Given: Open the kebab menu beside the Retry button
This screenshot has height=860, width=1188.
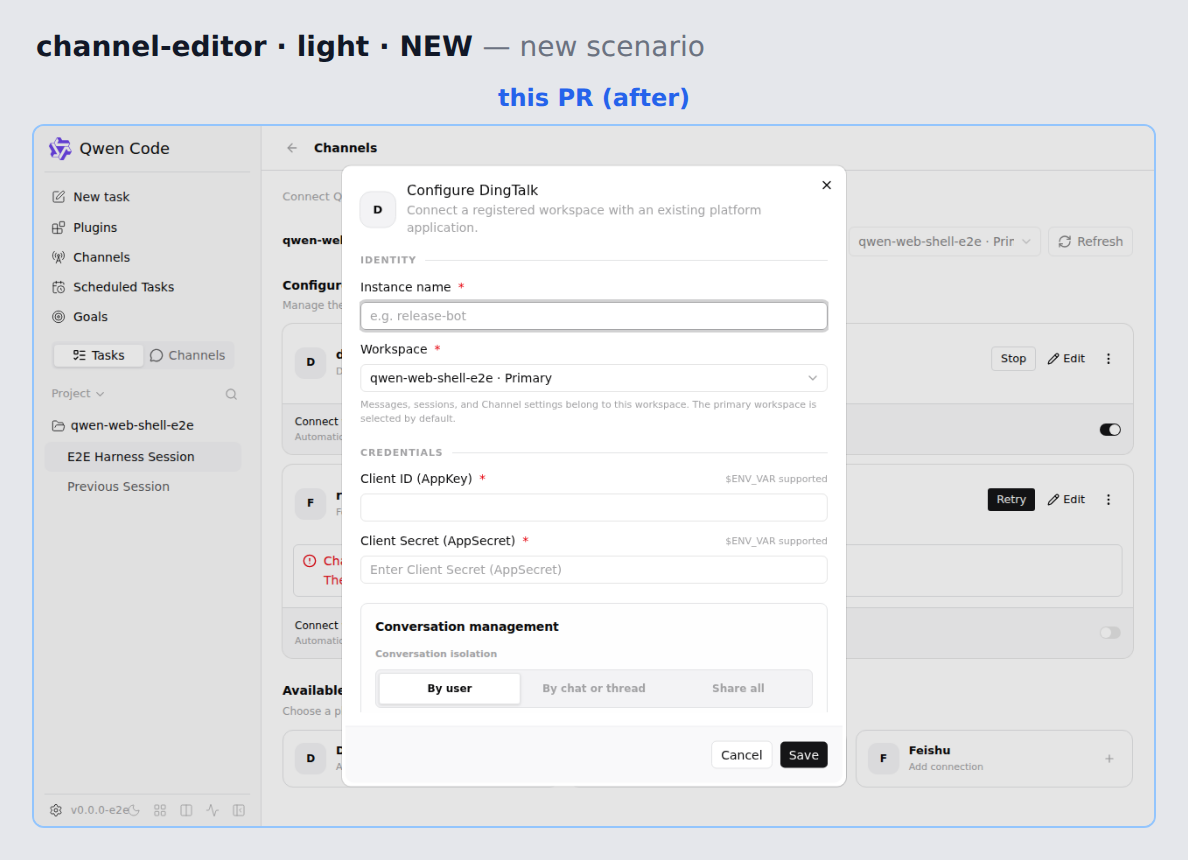Looking at the screenshot, I should point(1108,499).
